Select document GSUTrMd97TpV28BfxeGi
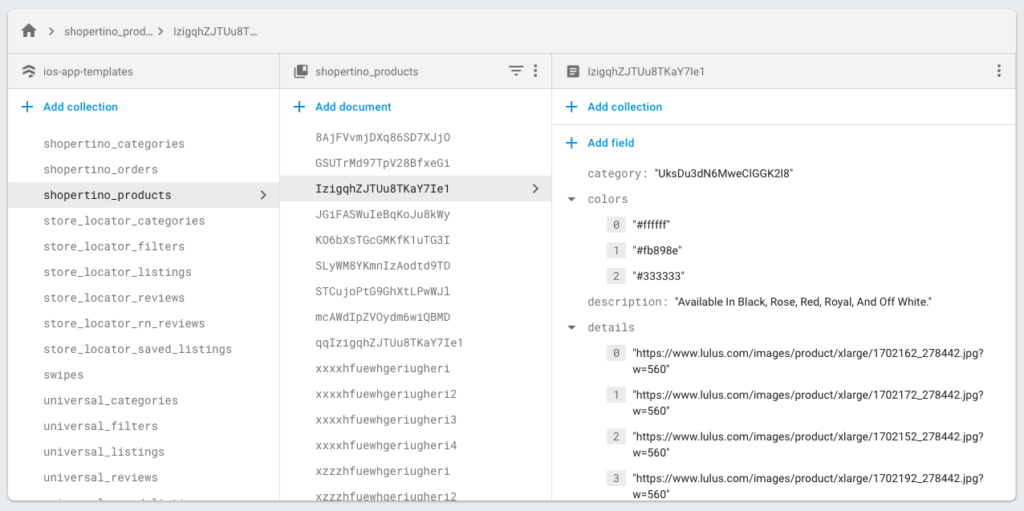1024x511 pixels. 382,163
